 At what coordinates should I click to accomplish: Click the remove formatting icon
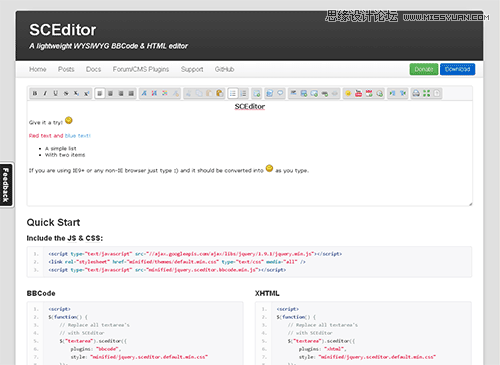click(x=175, y=93)
